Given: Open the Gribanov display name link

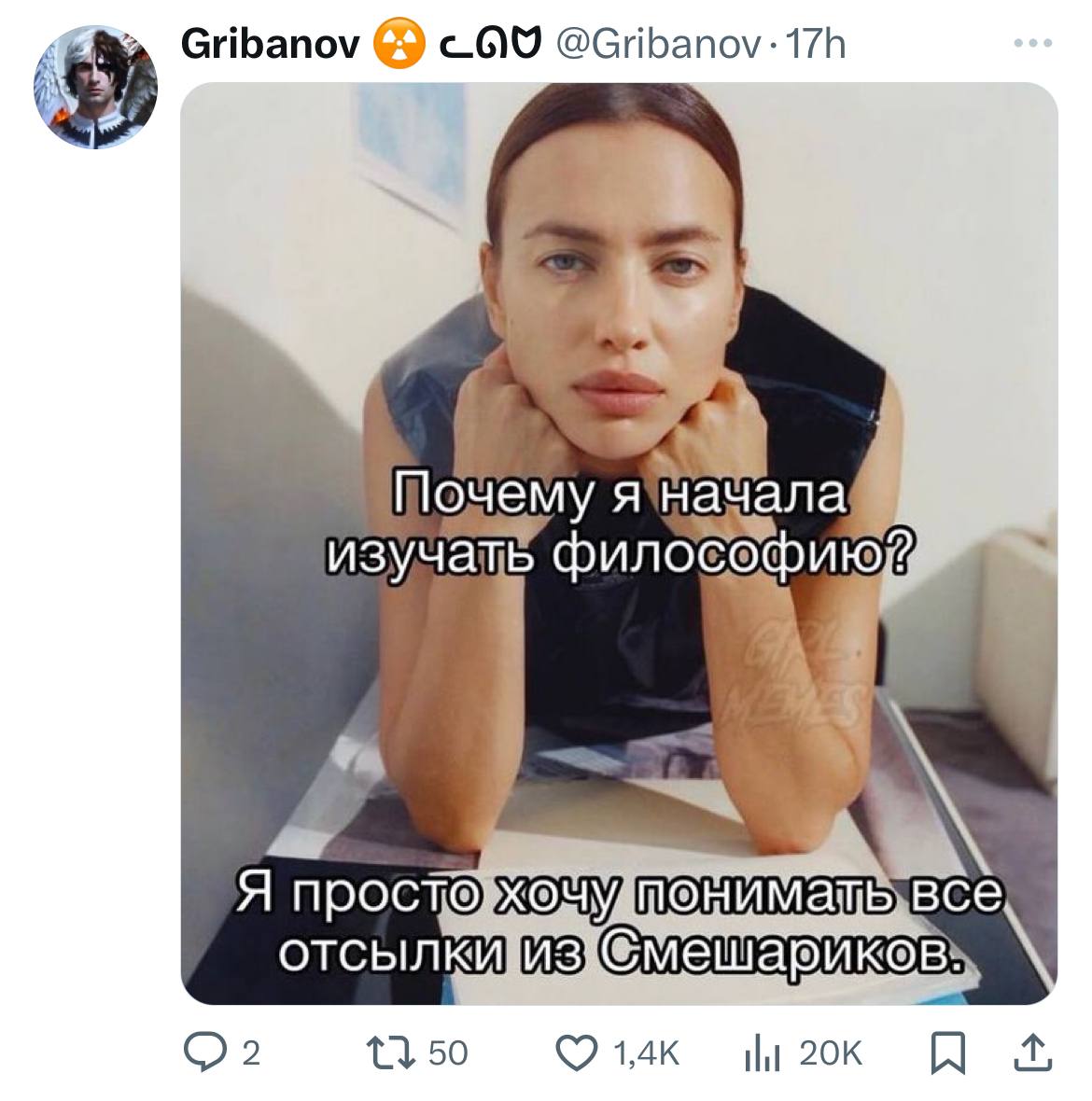Looking at the screenshot, I should tap(270, 44).
